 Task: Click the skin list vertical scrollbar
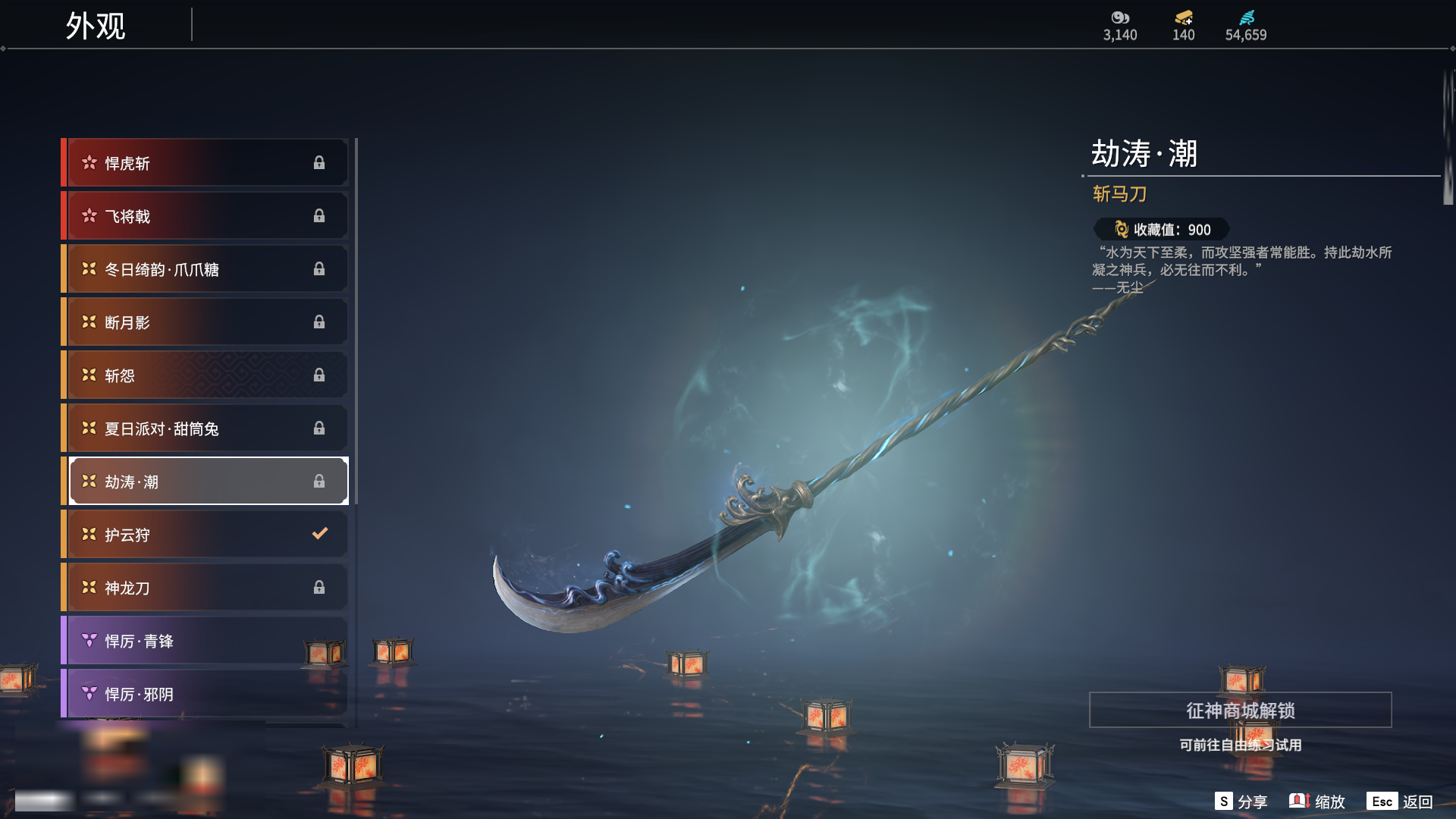(356, 322)
